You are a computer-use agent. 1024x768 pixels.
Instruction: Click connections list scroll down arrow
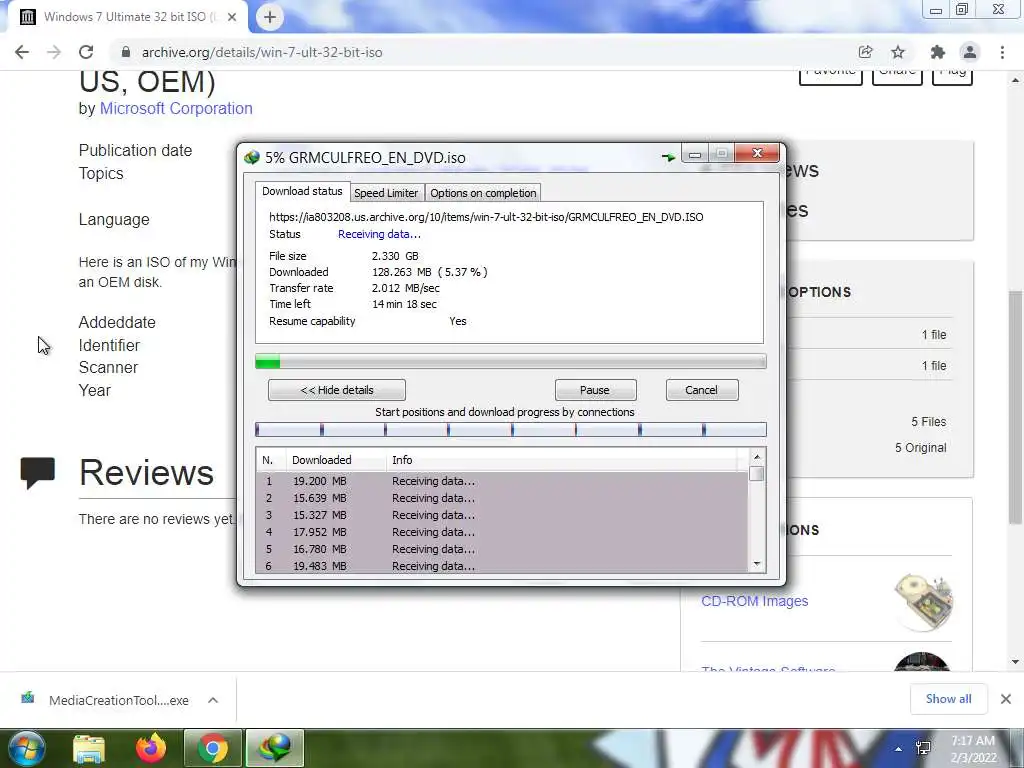point(757,564)
